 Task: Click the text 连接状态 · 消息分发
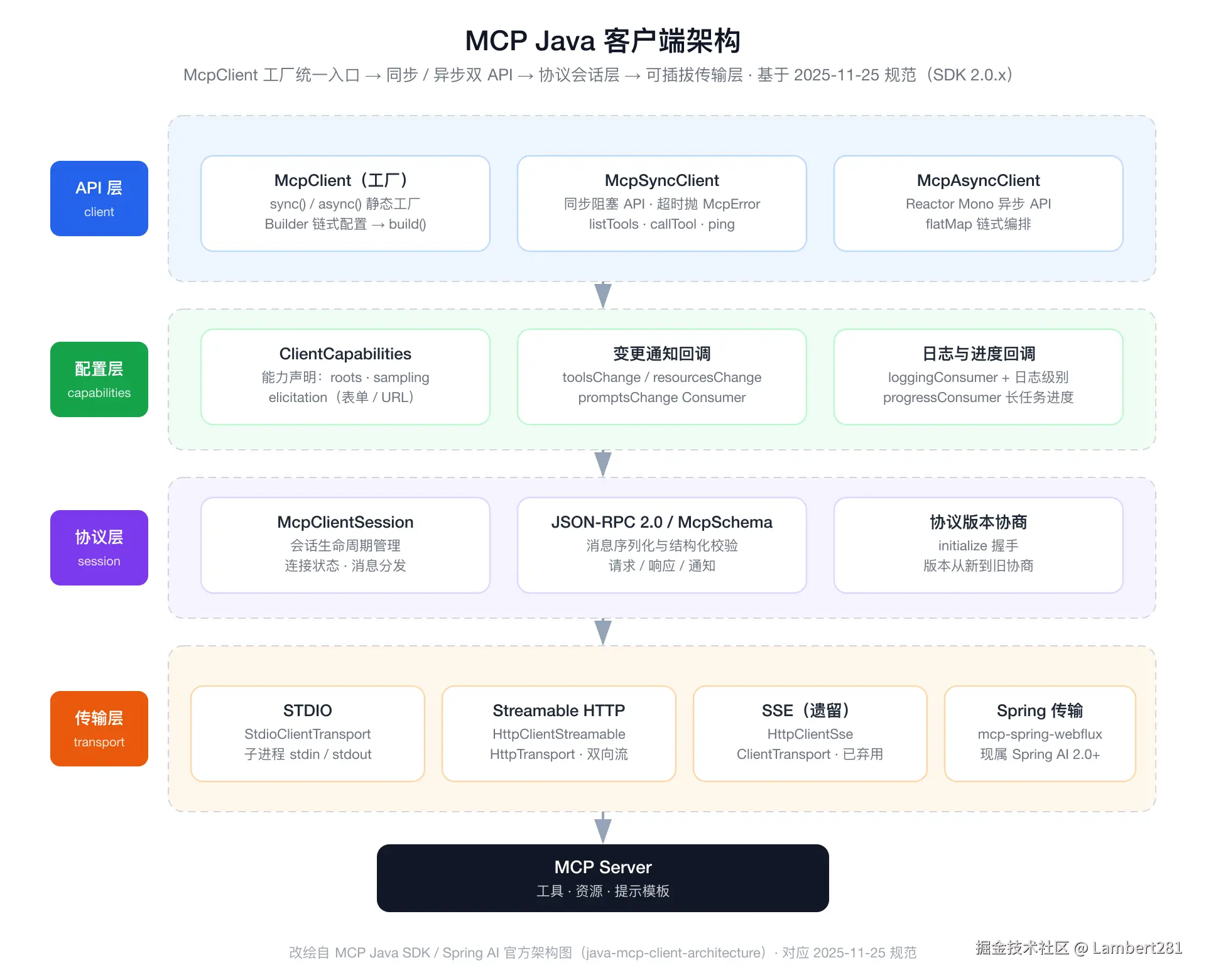click(345, 566)
